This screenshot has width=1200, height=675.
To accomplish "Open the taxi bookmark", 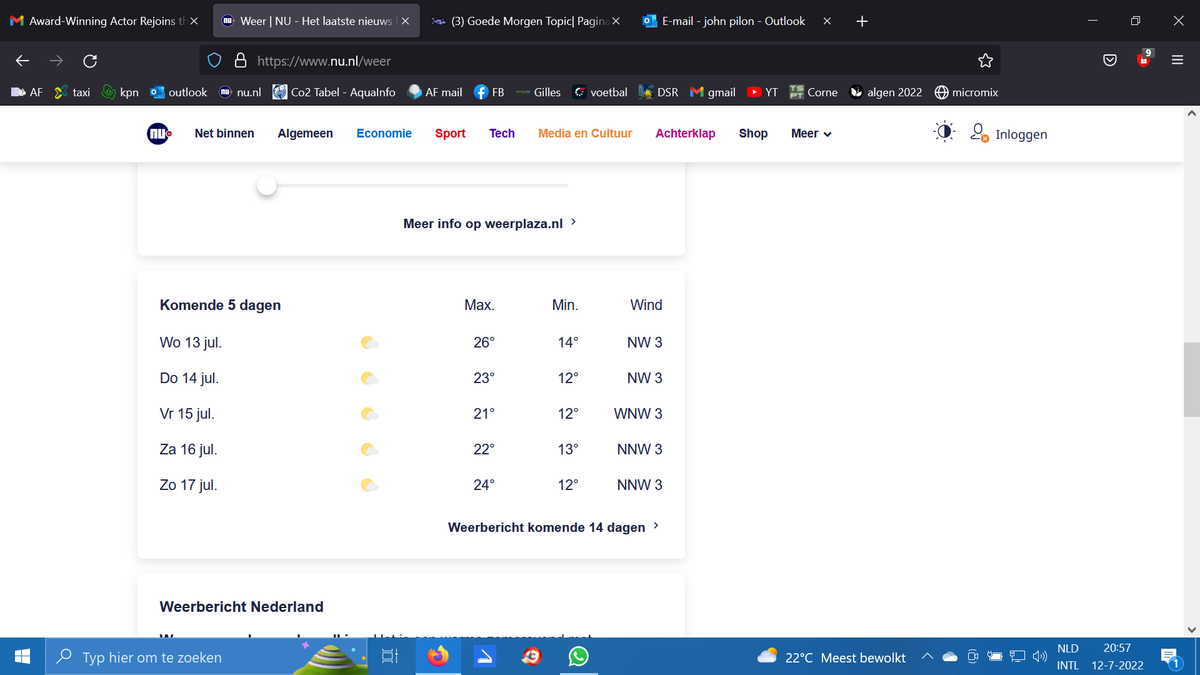I will [72, 92].
